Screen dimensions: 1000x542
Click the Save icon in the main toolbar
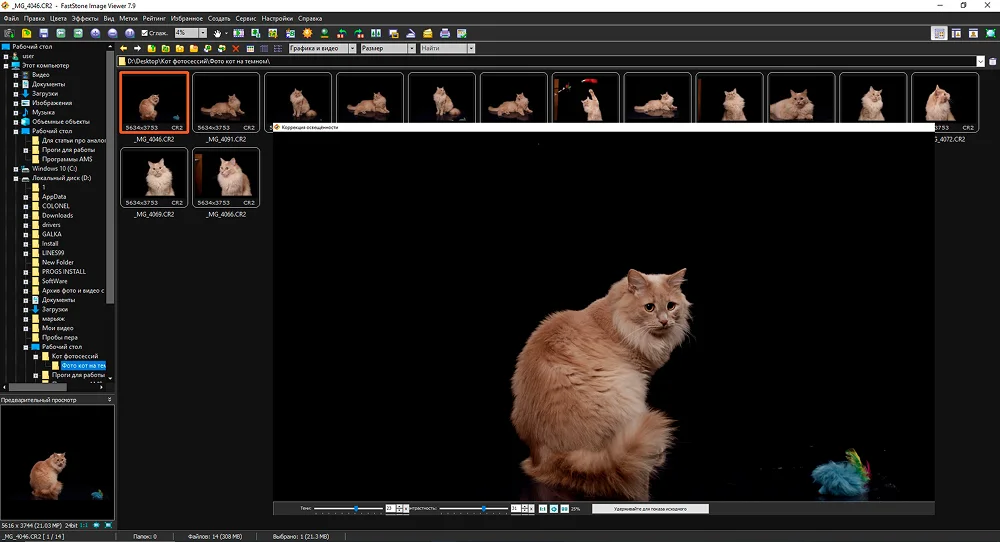point(43,33)
